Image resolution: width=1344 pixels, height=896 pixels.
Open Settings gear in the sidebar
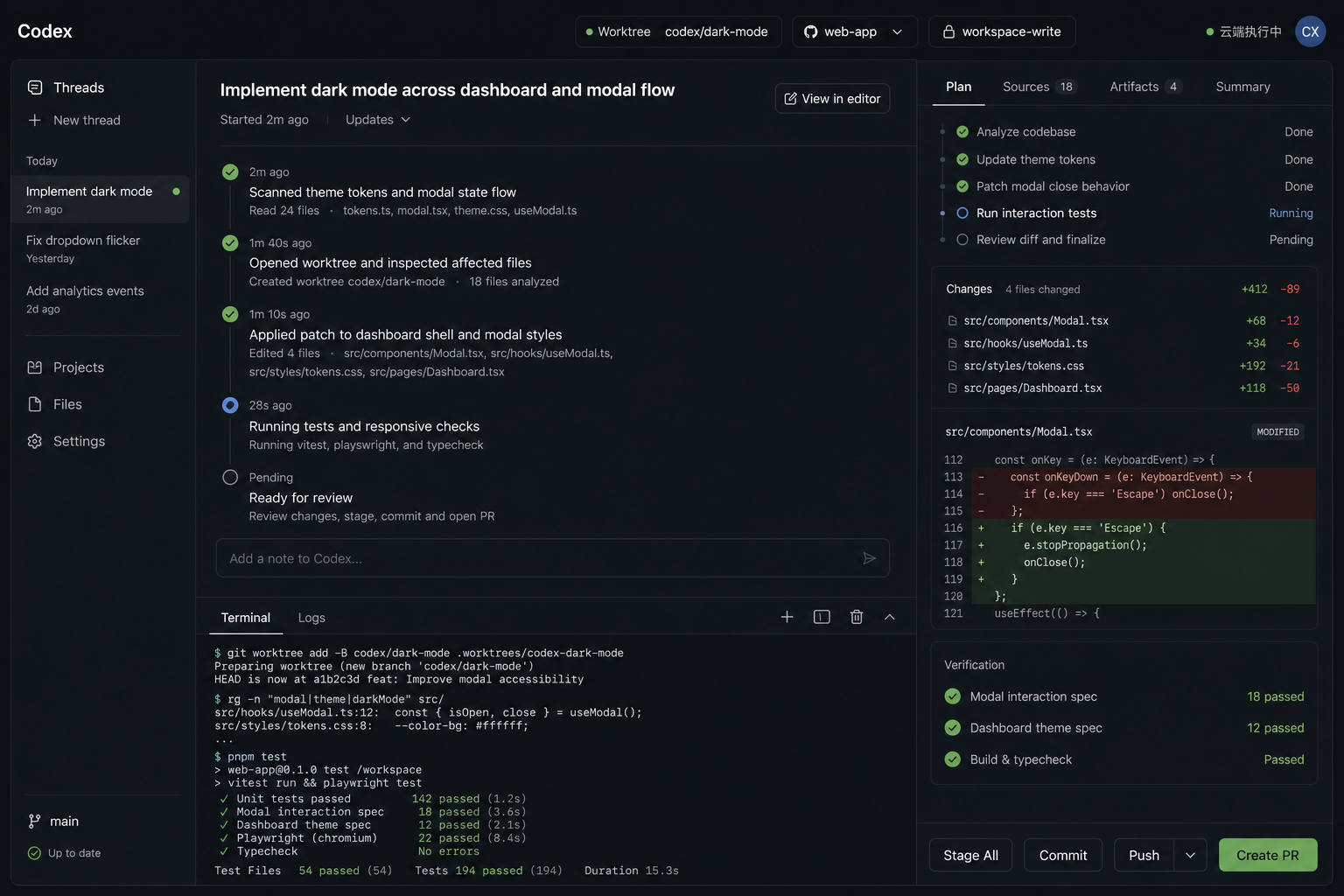coord(35,441)
